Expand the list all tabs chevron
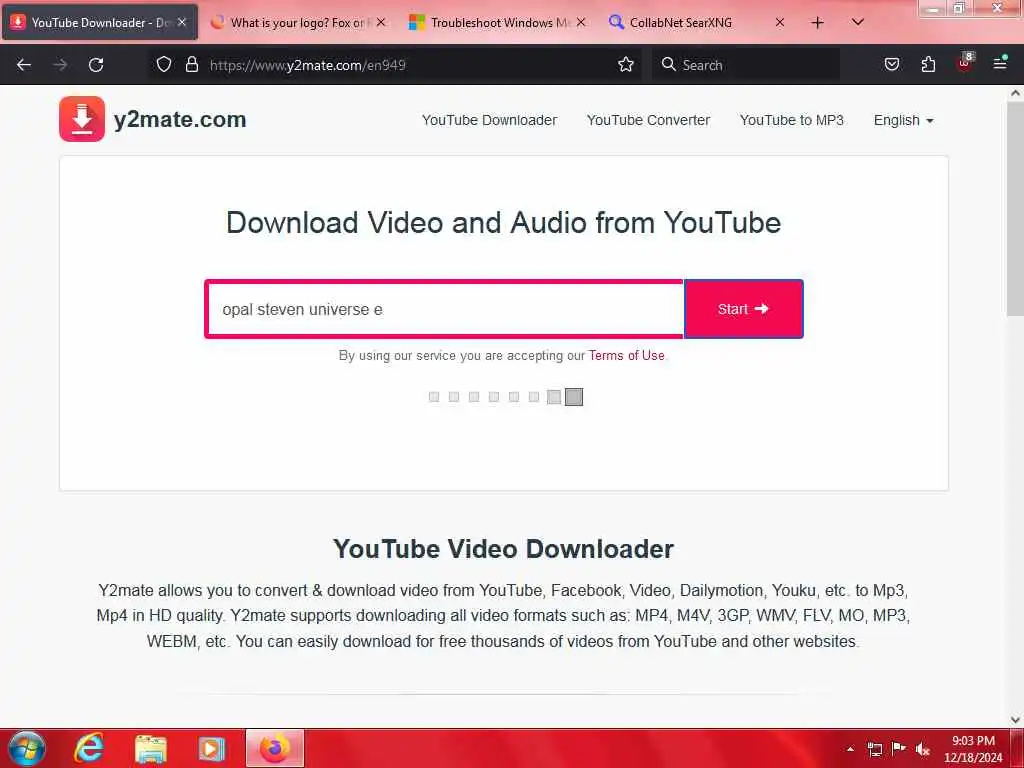Screen dimensions: 1024x768 coord(857,22)
